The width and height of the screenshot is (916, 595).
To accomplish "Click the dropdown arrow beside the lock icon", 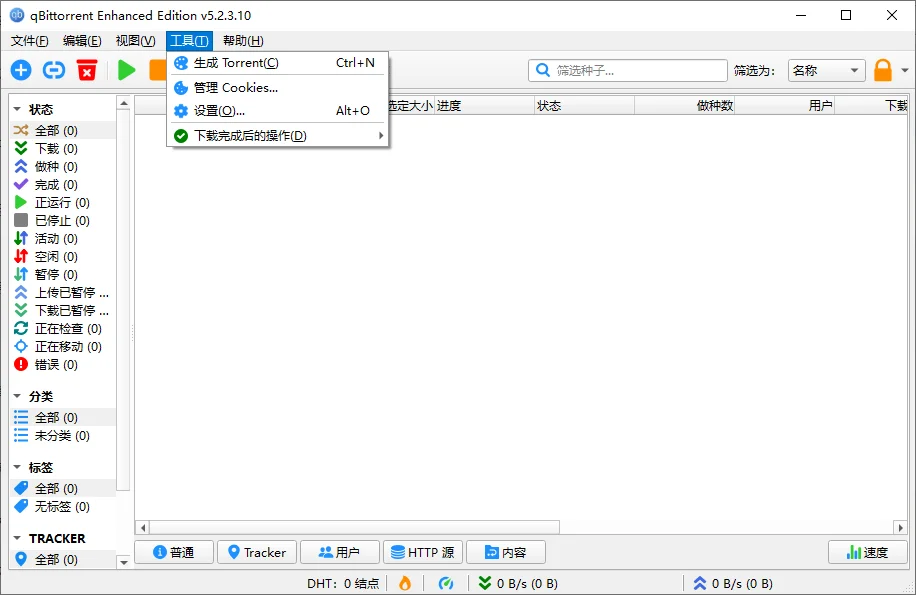I will [x=905, y=71].
